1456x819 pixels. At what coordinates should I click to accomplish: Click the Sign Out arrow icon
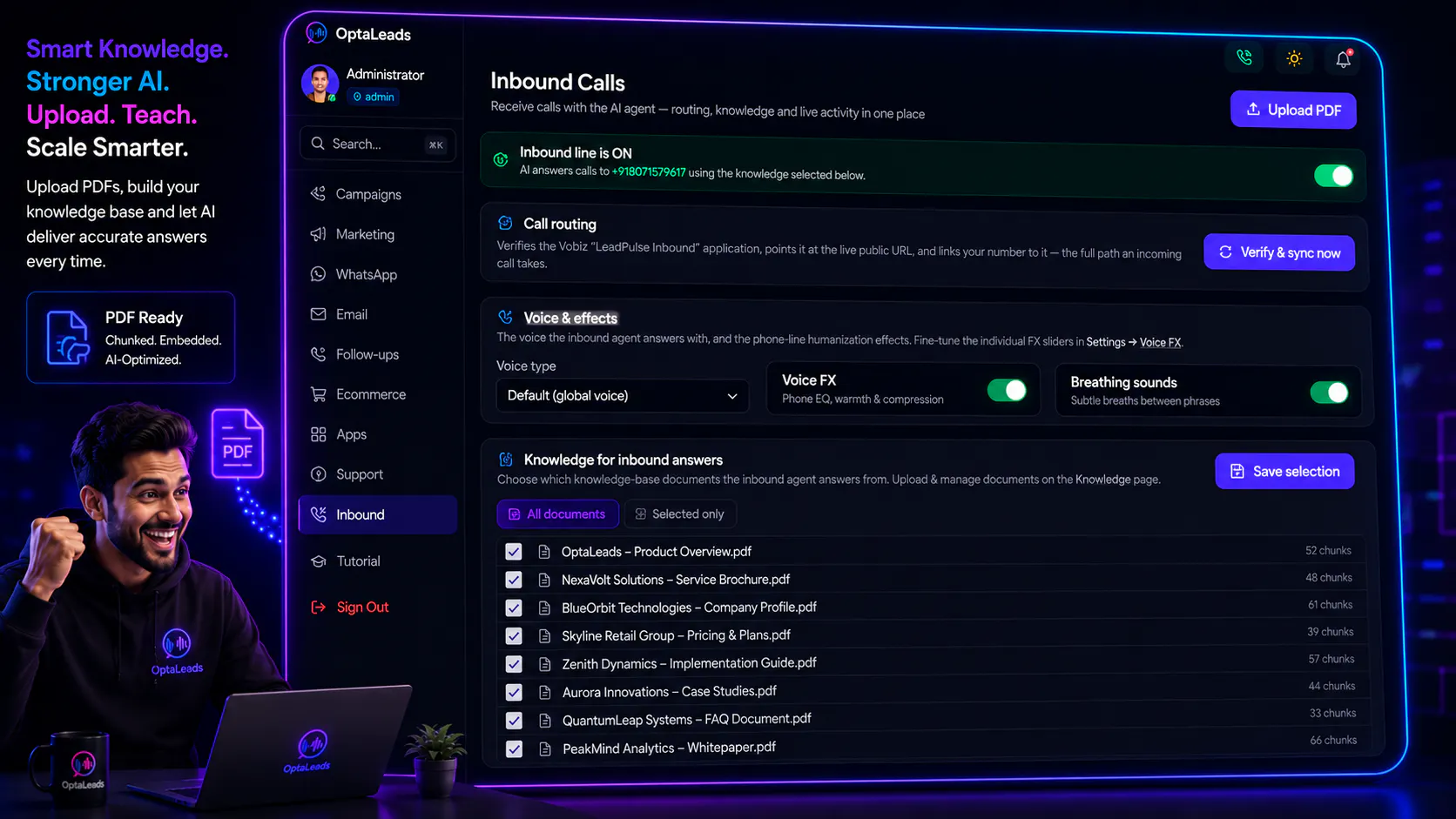pos(318,607)
